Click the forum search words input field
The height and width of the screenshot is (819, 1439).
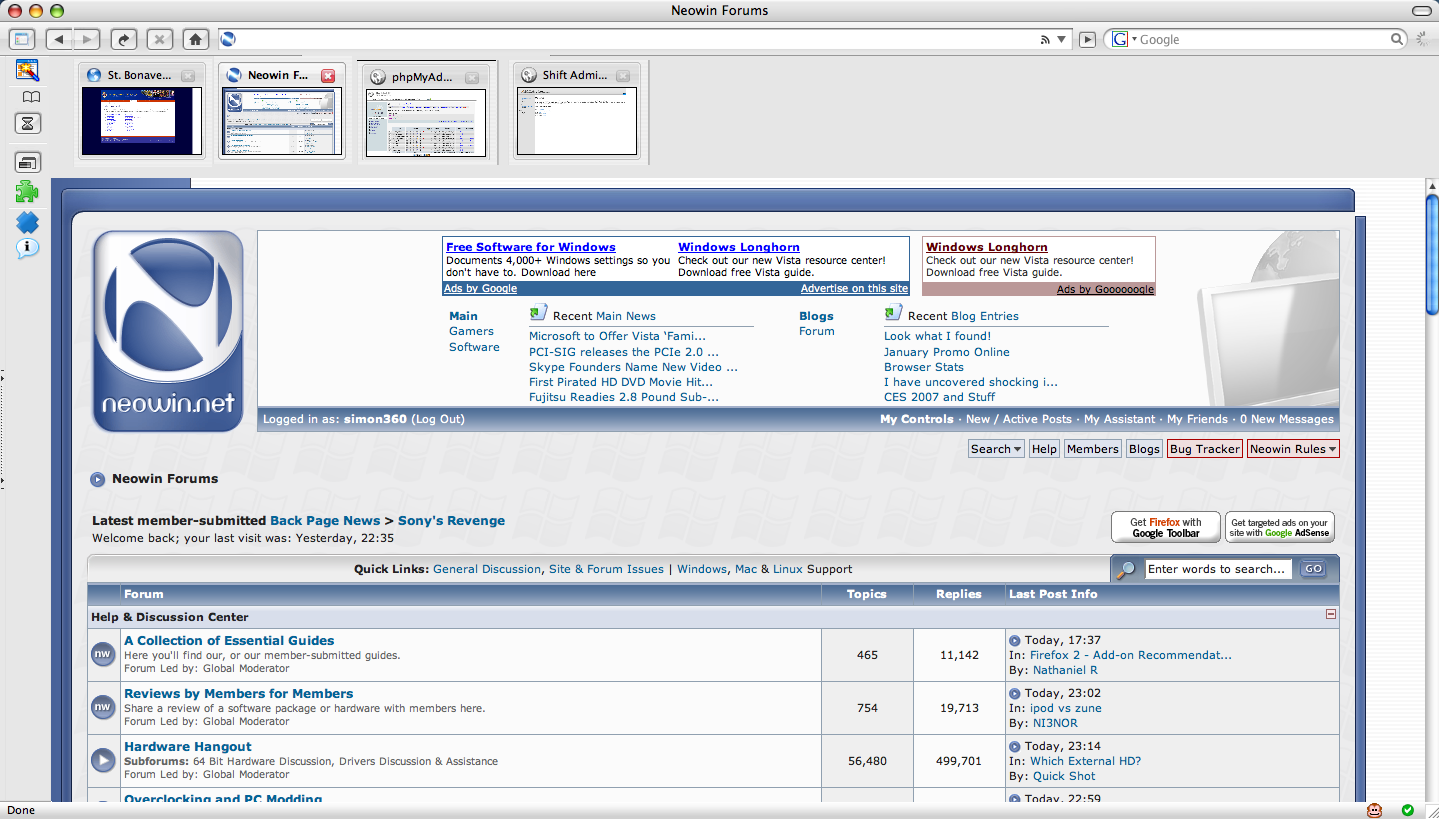1217,569
